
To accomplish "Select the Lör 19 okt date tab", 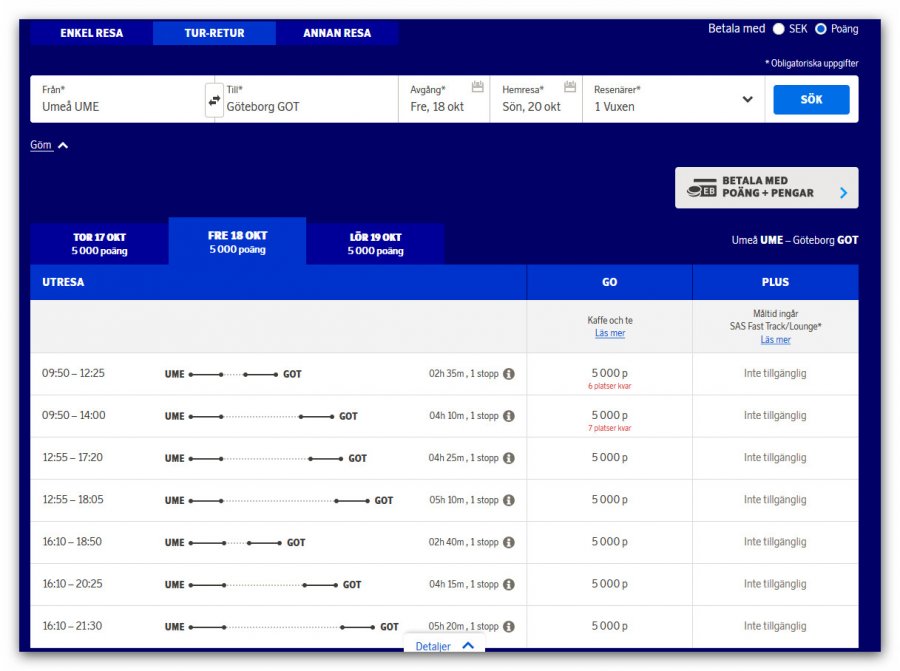I will (x=375, y=244).
